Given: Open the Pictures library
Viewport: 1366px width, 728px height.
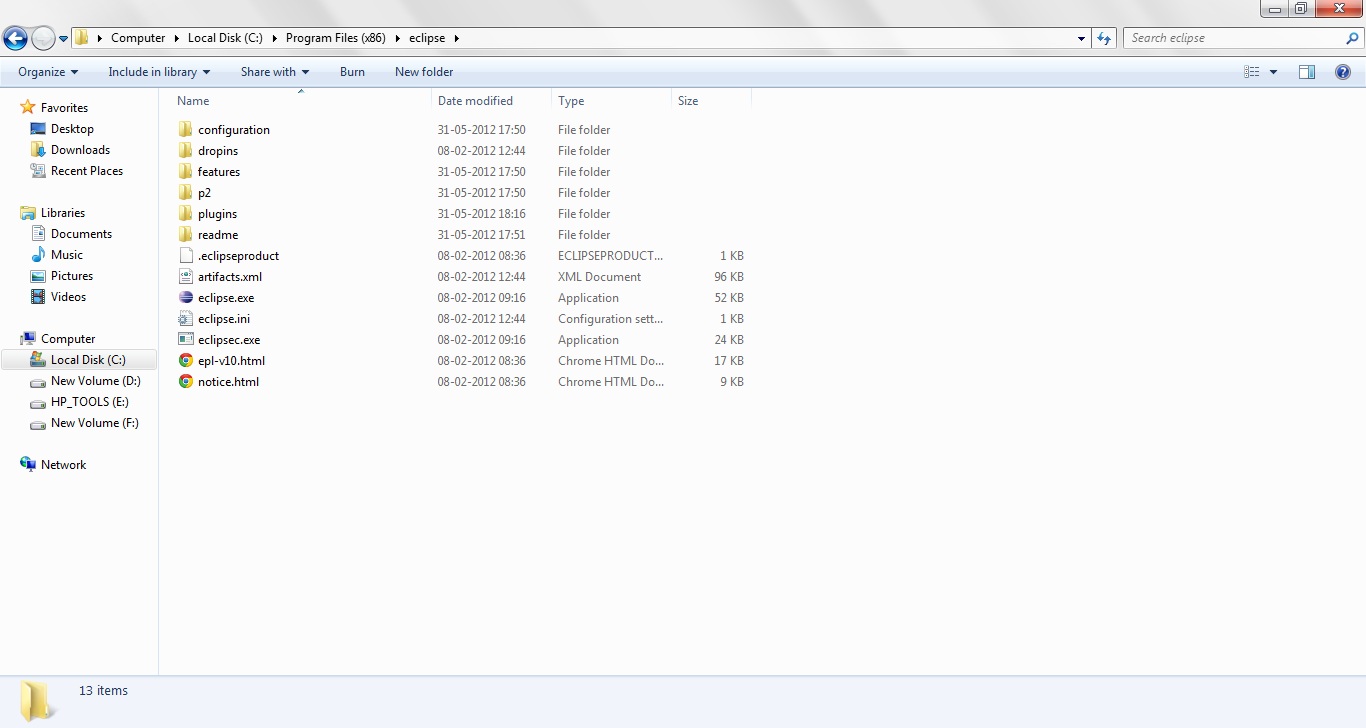Looking at the screenshot, I should coord(72,276).
